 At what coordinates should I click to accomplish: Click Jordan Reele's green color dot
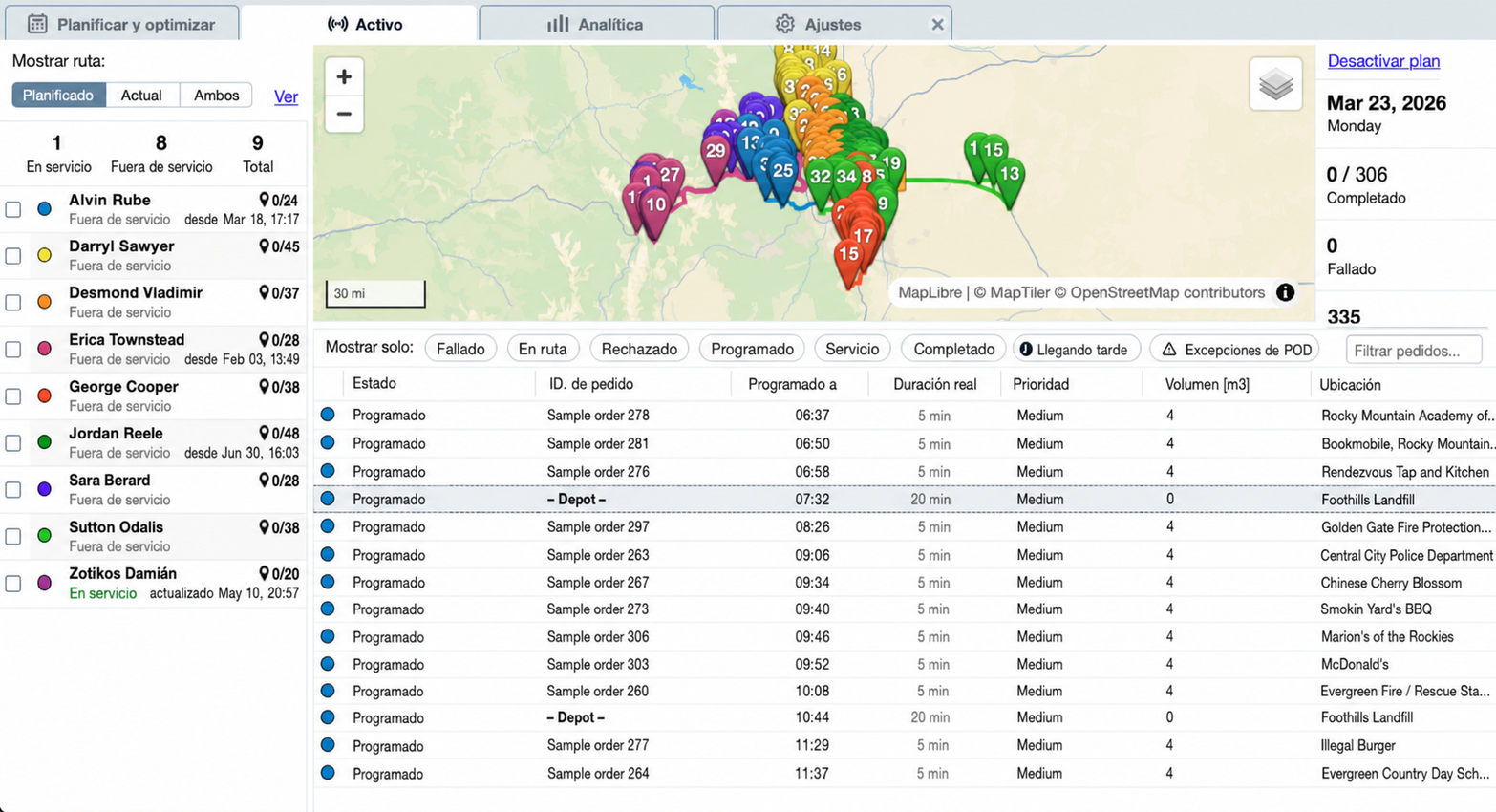tap(44, 442)
